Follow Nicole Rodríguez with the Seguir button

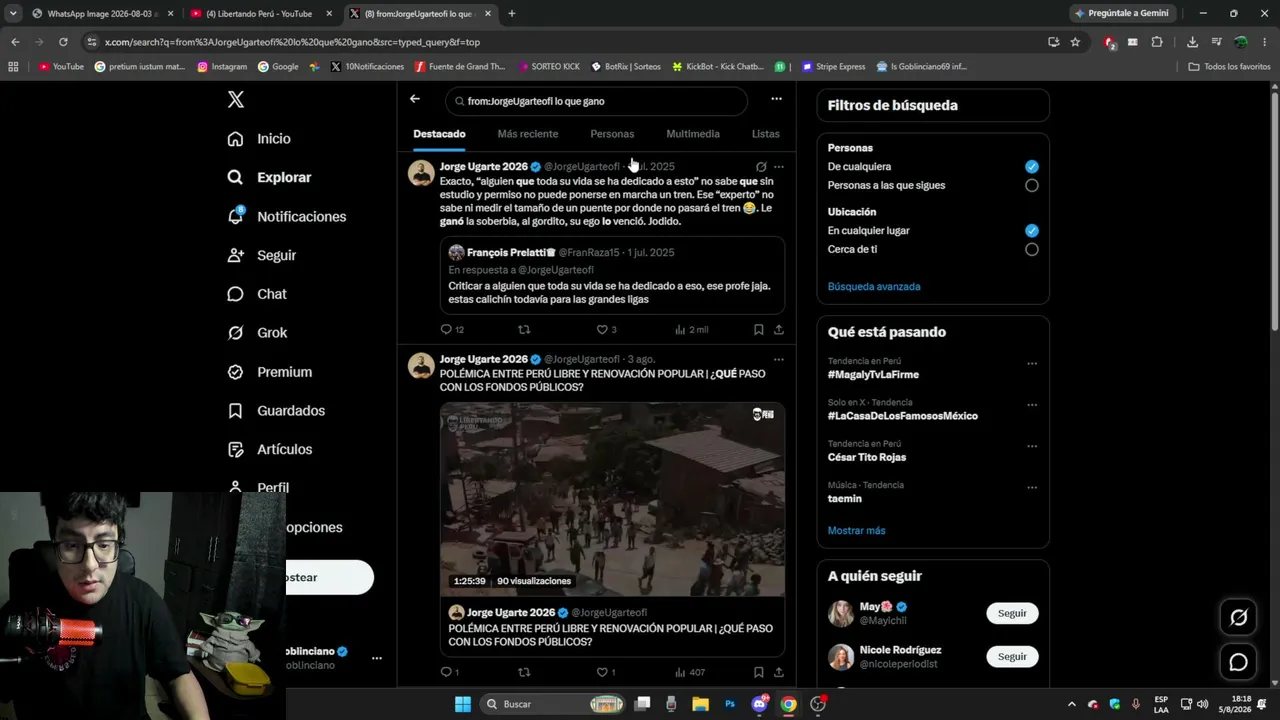pyautogui.click(x=1012, y=657)
